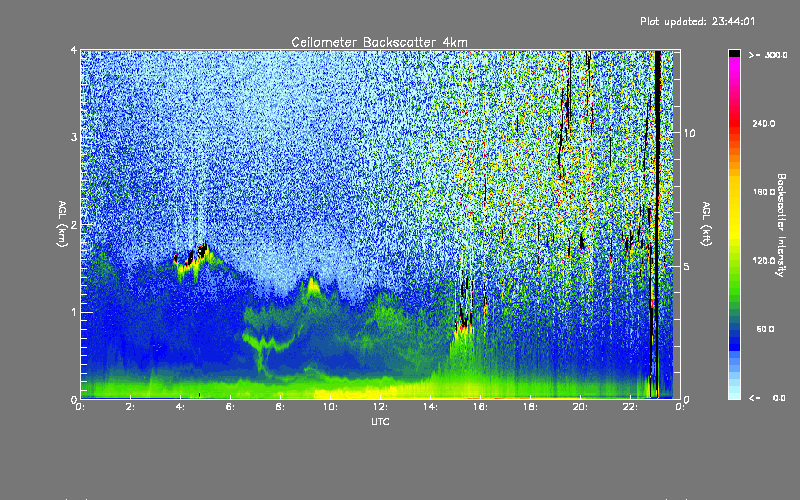800x500 pixels.
Task: Click the '2' tick on left km axis
Action: click(x=74, y=224)
